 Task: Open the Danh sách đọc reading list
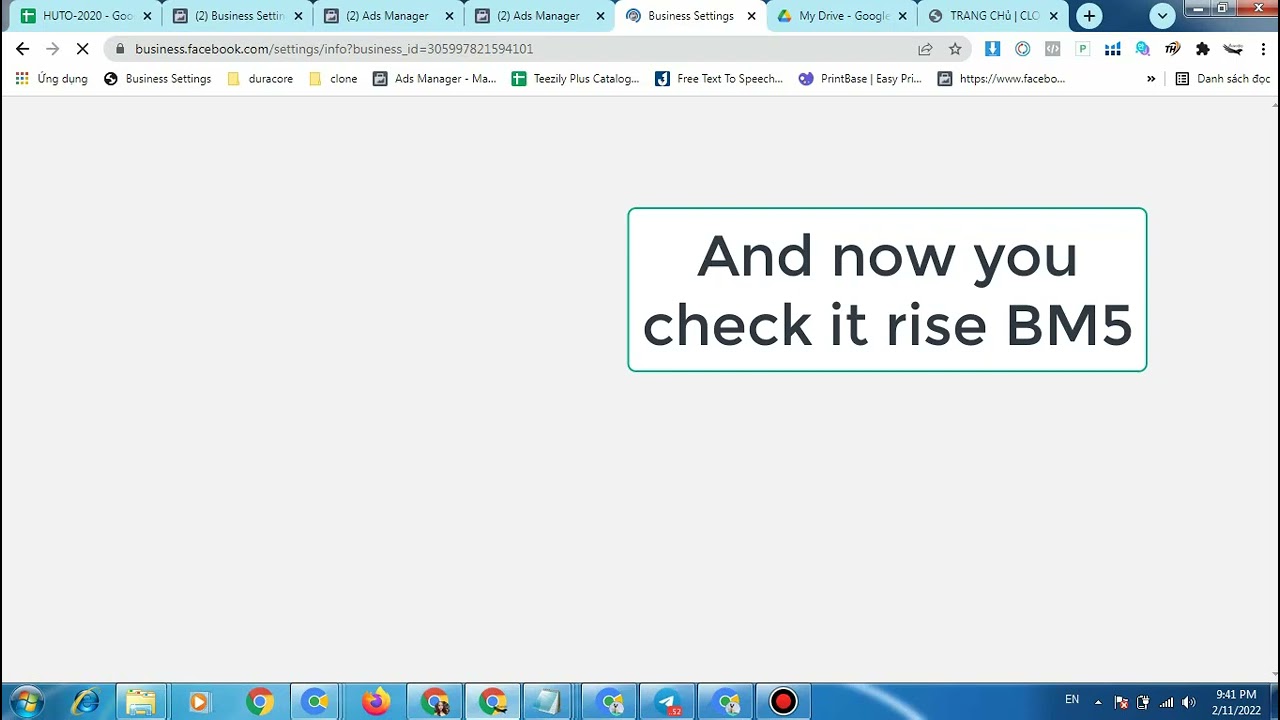(1222, 79)
